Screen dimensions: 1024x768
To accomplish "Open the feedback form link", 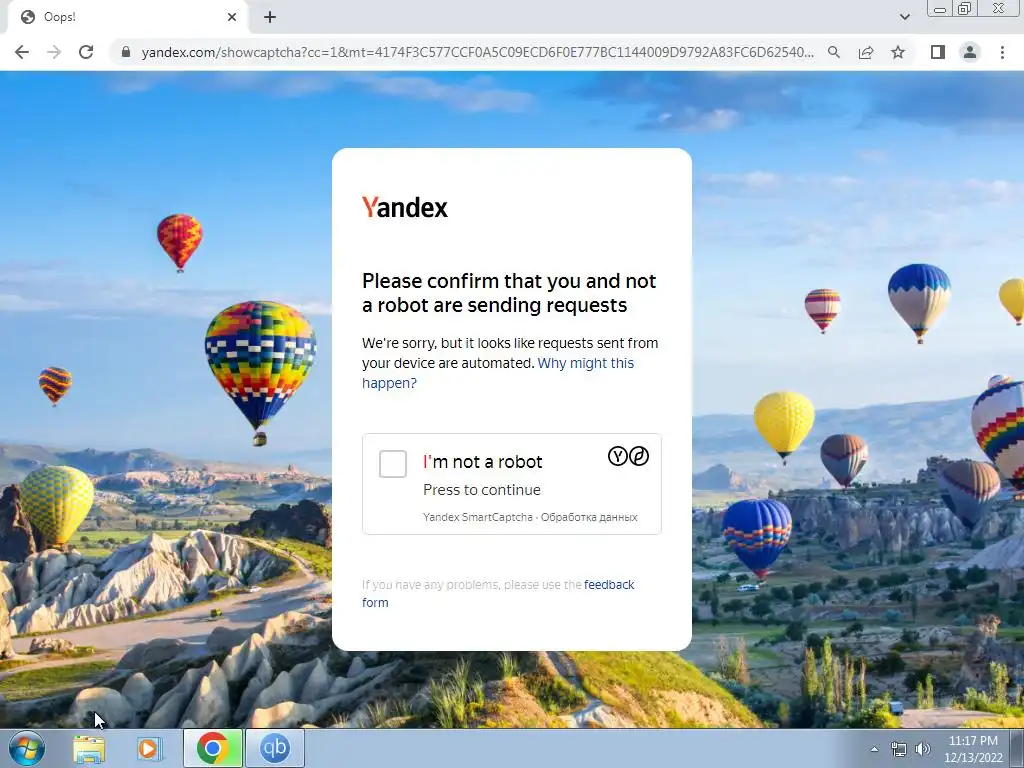I will pos(498,593).
